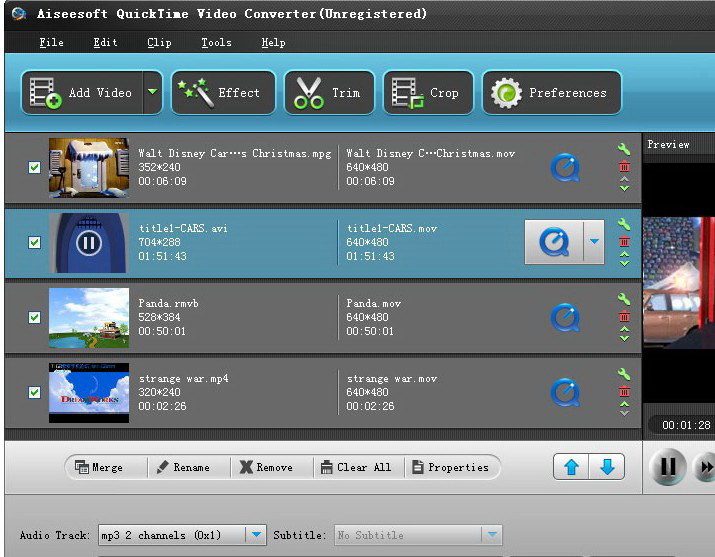The height and width of the screenshot is (557, 715).
Task: Click wrench settings icon for Panda row
Action: pos(624,299)
